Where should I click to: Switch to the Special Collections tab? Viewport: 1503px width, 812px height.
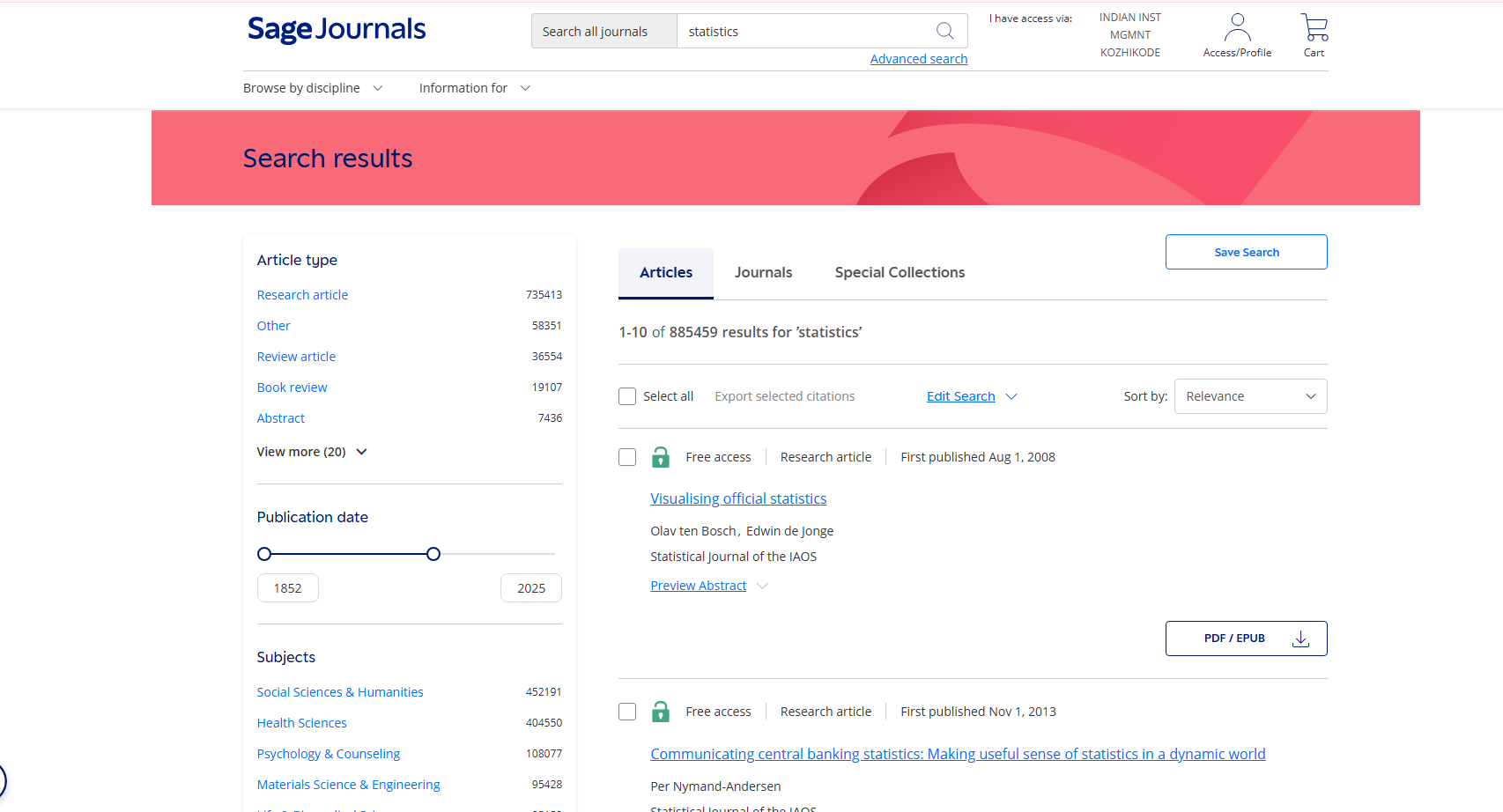point(900,273)
